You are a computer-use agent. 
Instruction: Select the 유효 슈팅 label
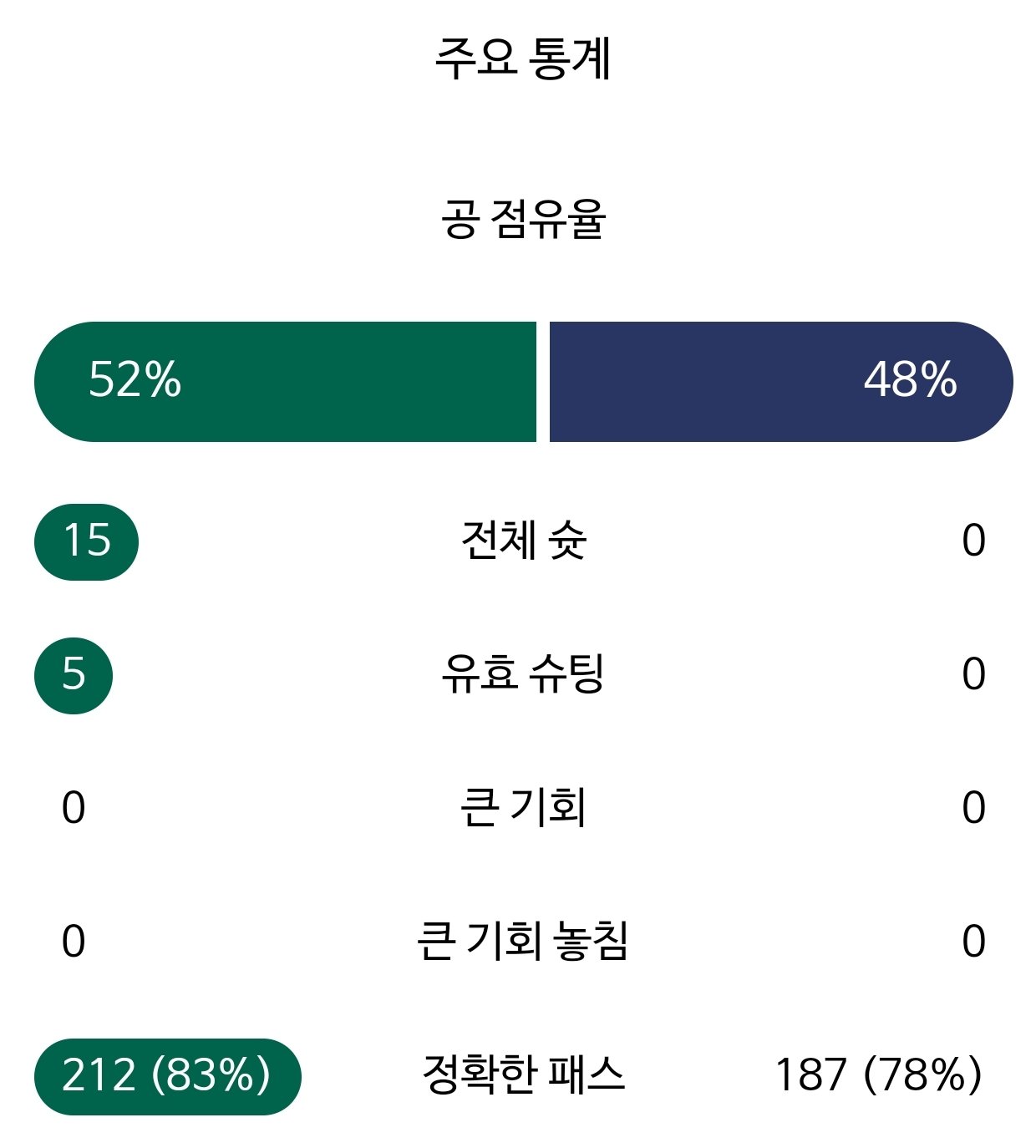[523, 674]
